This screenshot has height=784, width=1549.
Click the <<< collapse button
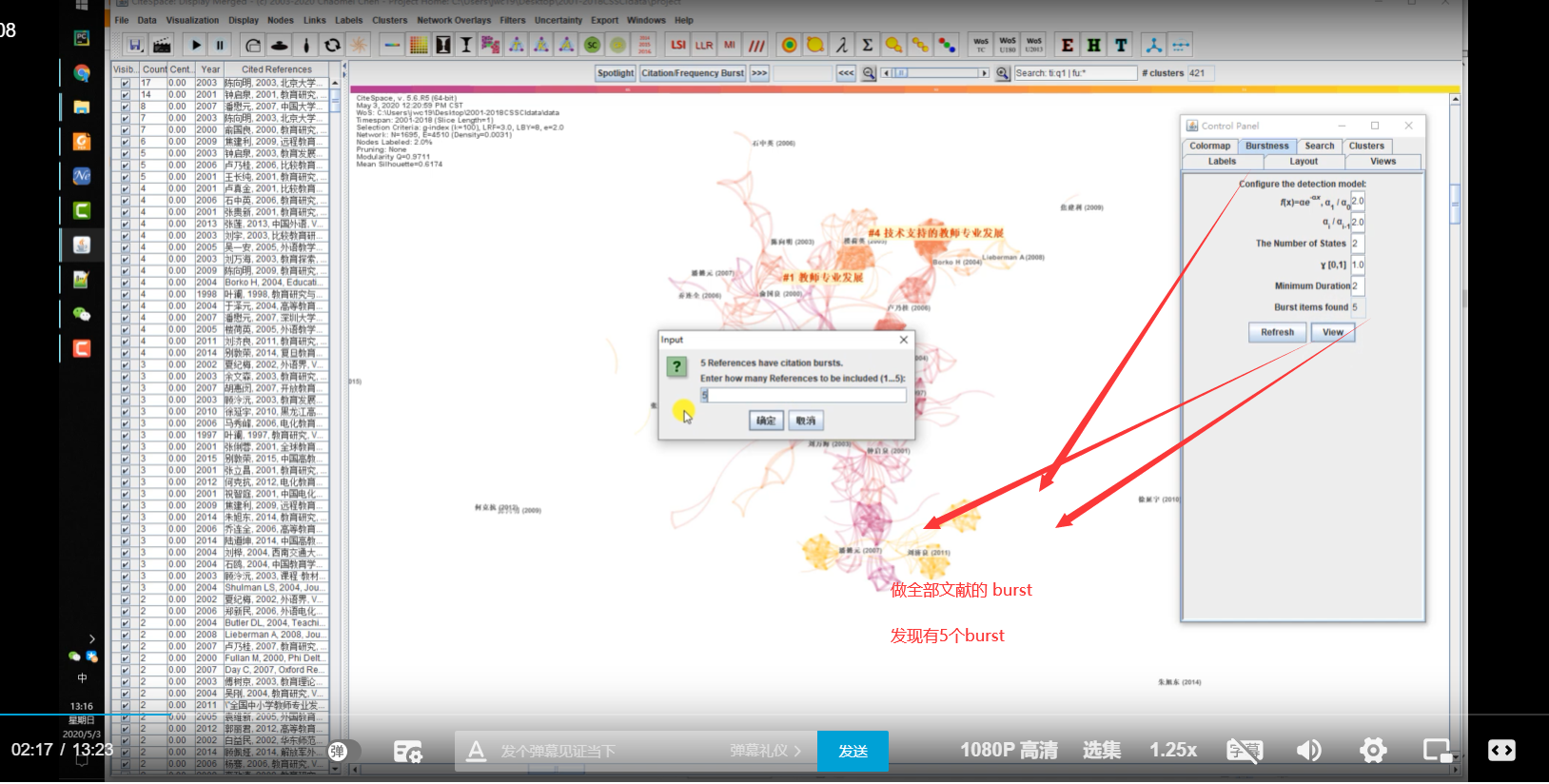(x=846, y=73)
